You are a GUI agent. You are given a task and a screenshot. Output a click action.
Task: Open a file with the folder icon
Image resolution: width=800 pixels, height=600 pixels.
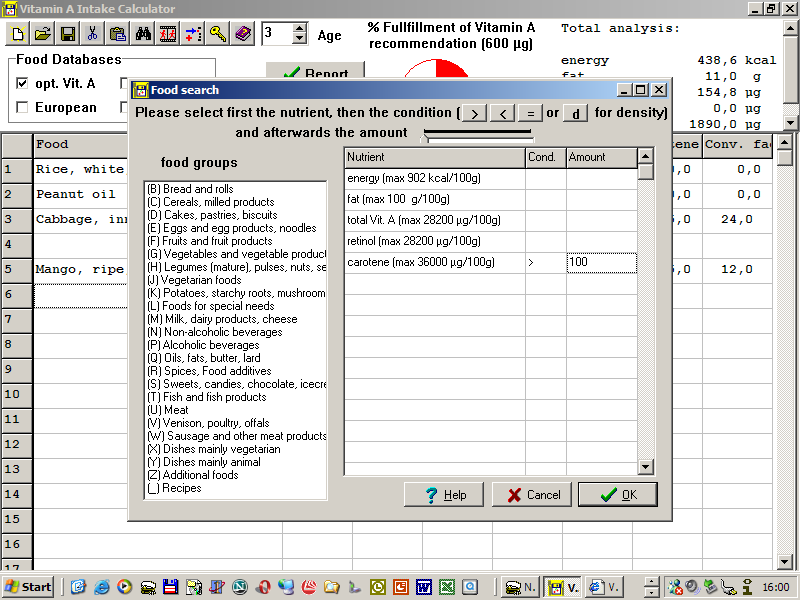(x=43, y=34)
